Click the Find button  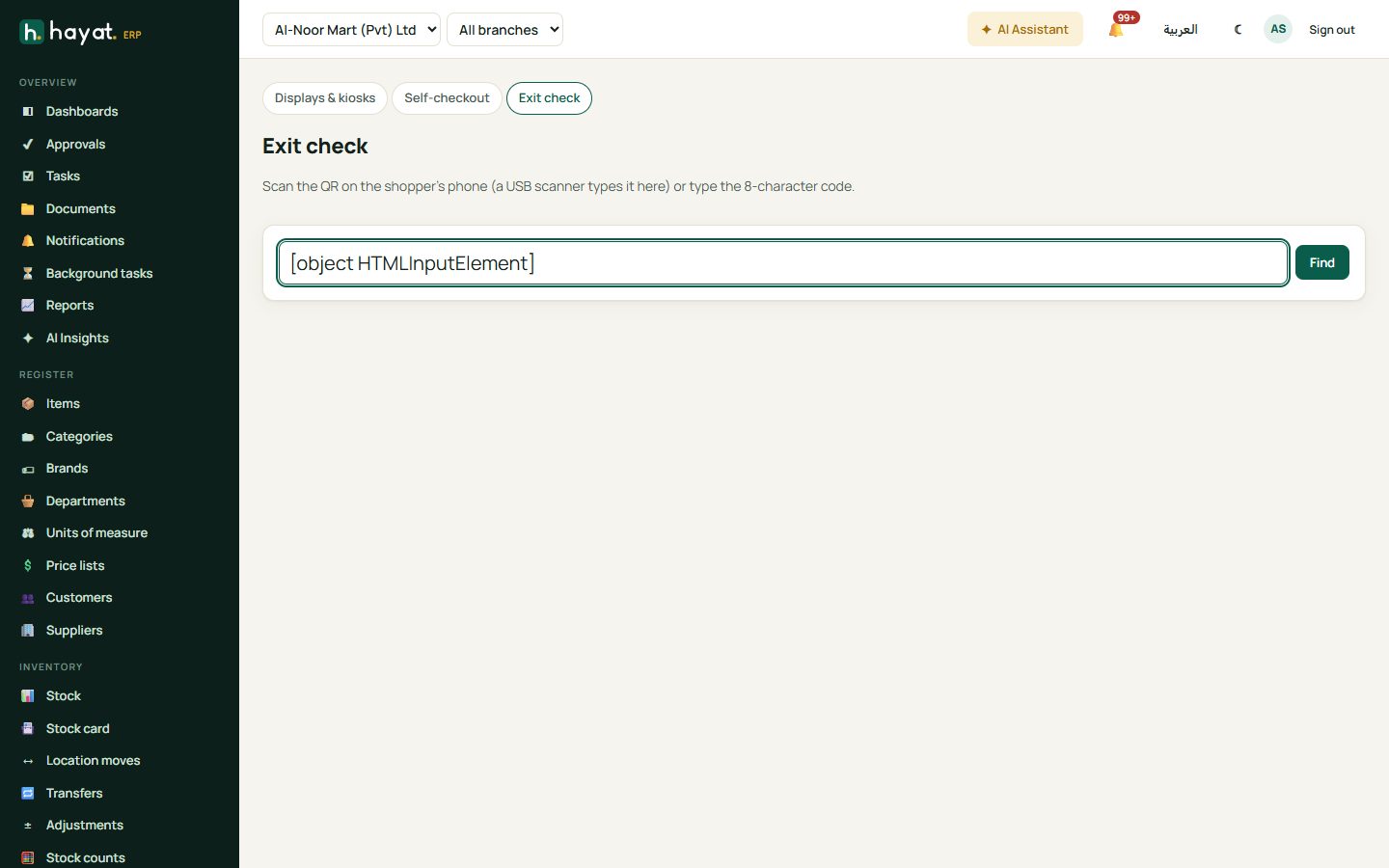1322,262
